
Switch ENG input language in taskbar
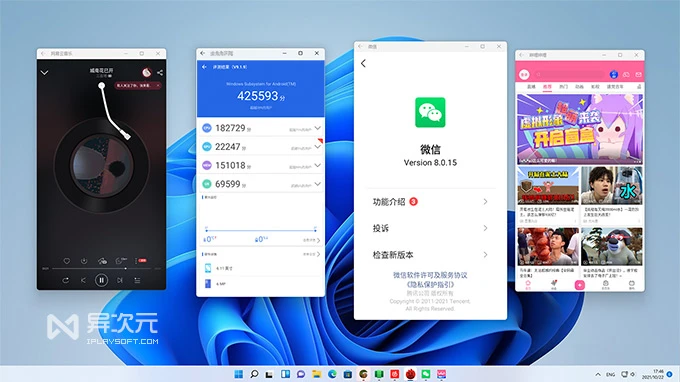[x=611, y=374]
